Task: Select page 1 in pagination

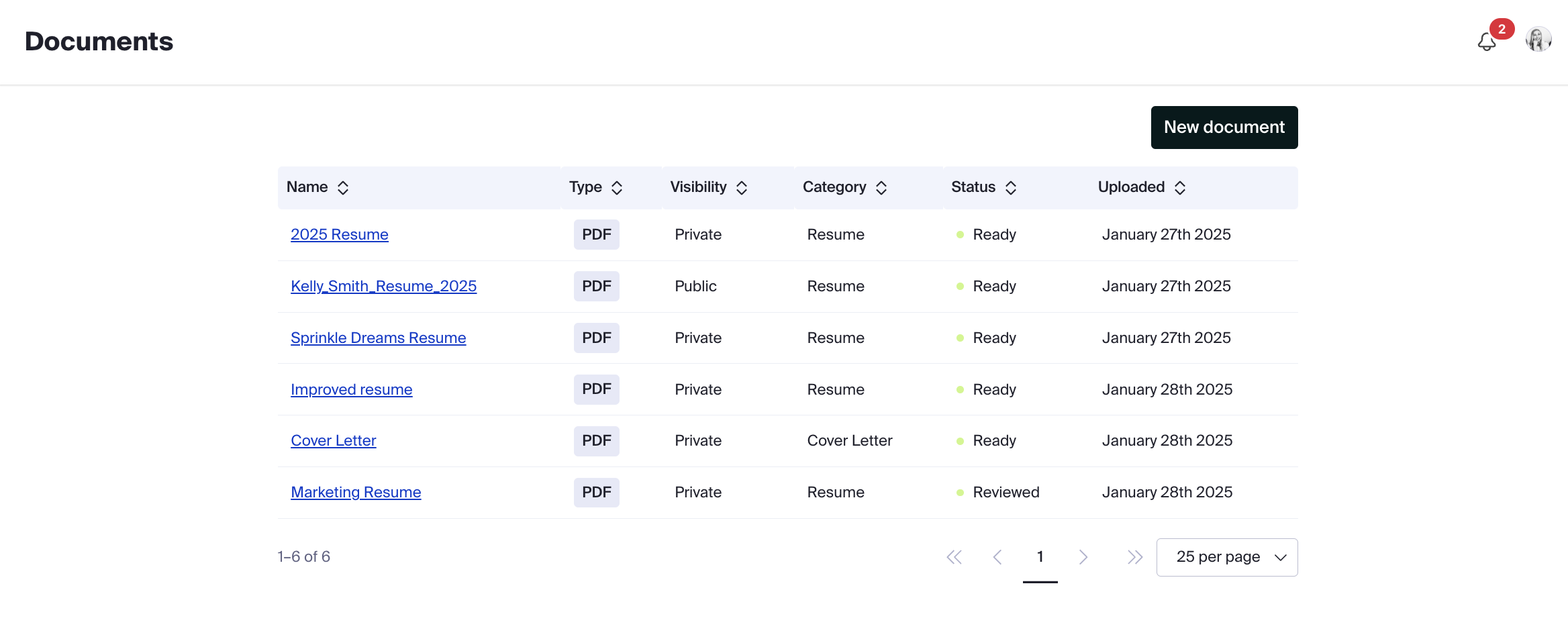Action: 1040,557
